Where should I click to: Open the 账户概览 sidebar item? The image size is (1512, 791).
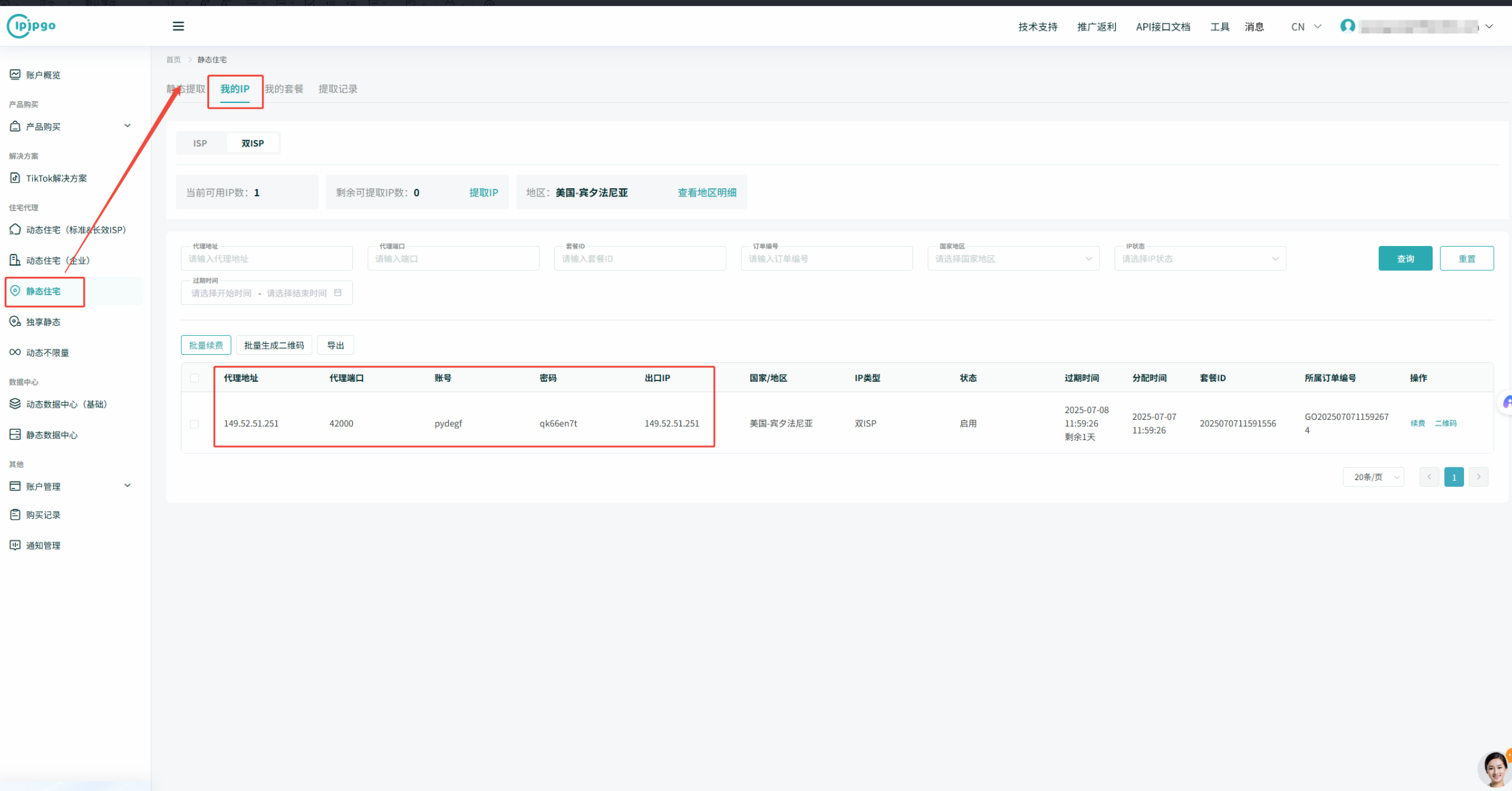pyautogui.click(x=43, y=75)
